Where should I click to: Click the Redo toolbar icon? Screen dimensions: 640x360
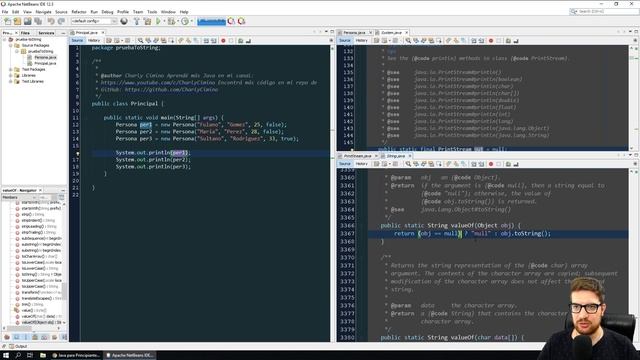[61, 21]
